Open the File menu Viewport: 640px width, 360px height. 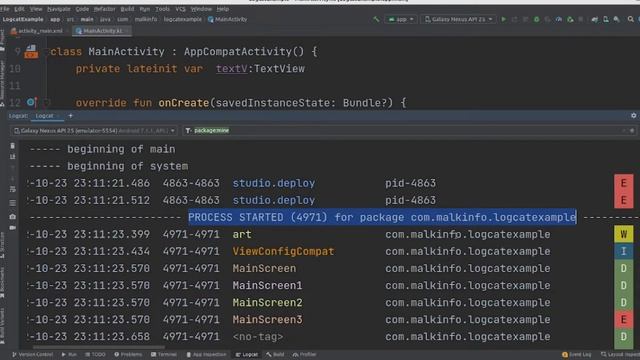(x=5, y=9)
